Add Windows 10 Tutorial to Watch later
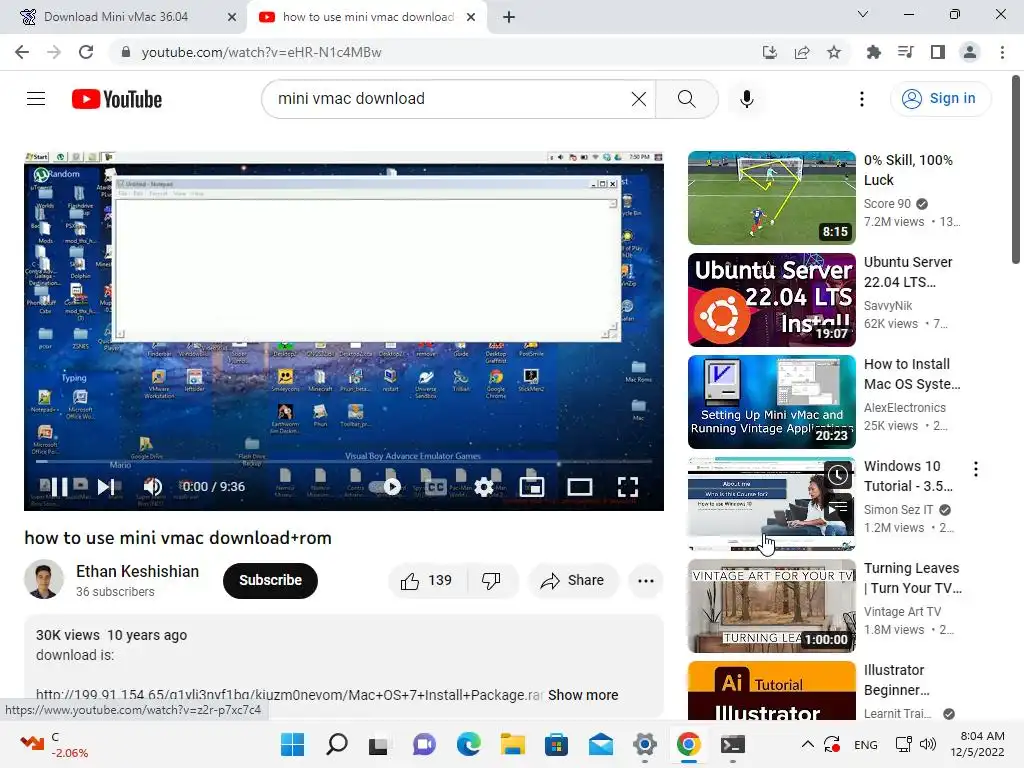The width and height of the screenshot is (1024, 768). pyautogui.click(x=838, y=475)
